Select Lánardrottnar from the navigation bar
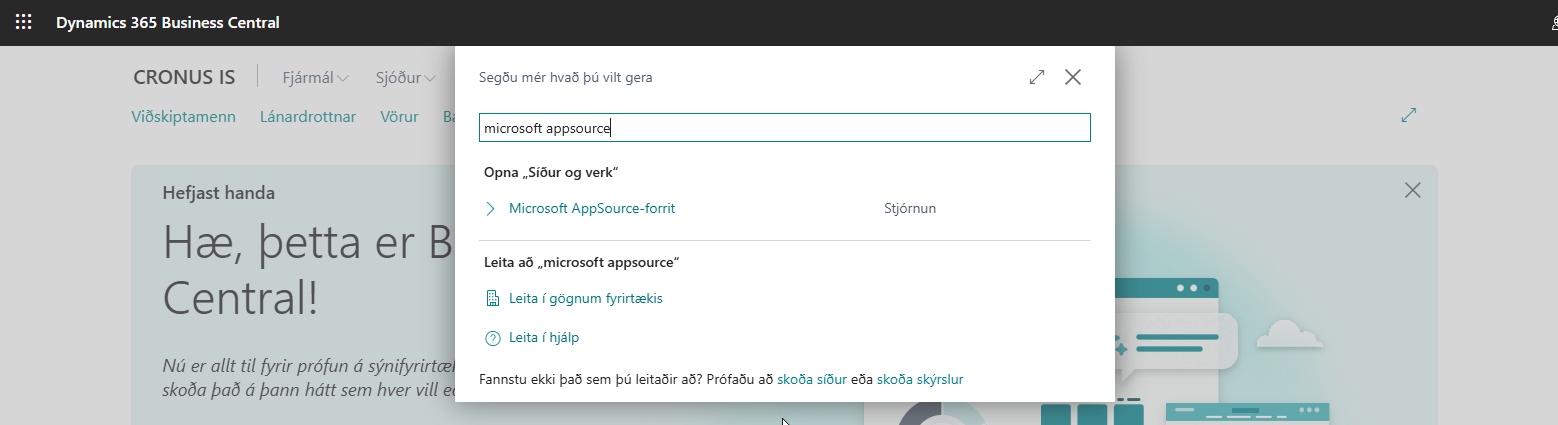Screen dimensions: 1558x425 click(308, 117)
